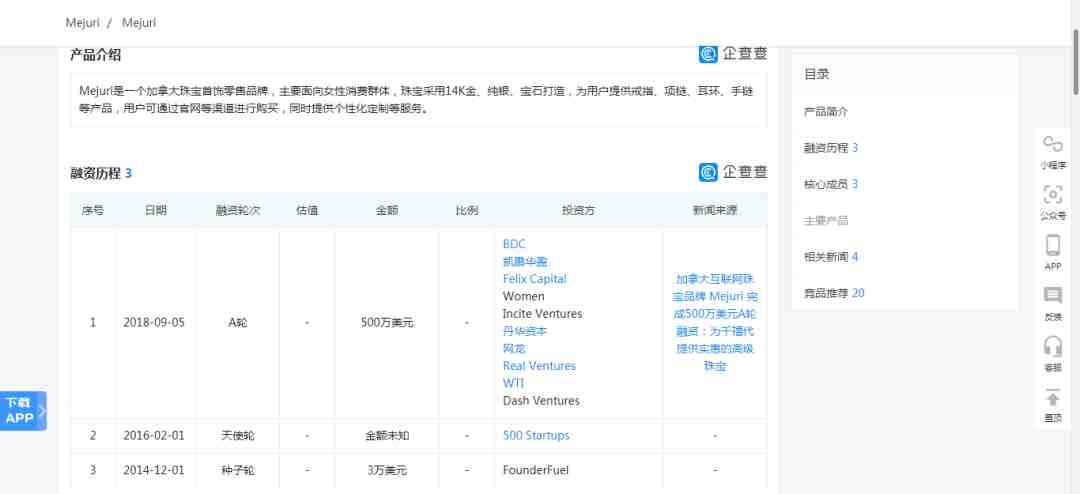The width and height of the screenshot is (1080, 494).
Task: Go to 融资历程 3 in the 目录
Action: click(831, 147)
